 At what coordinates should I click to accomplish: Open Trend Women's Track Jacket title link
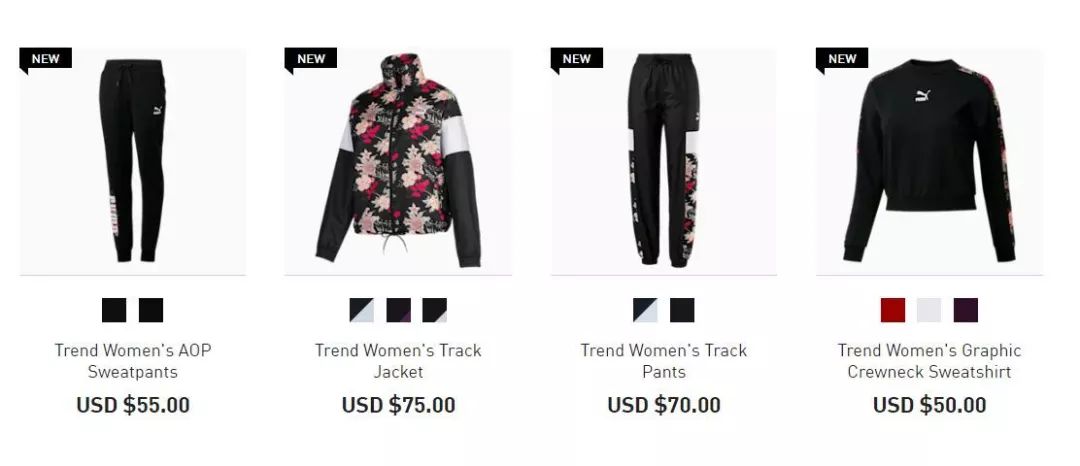(398, 361)
